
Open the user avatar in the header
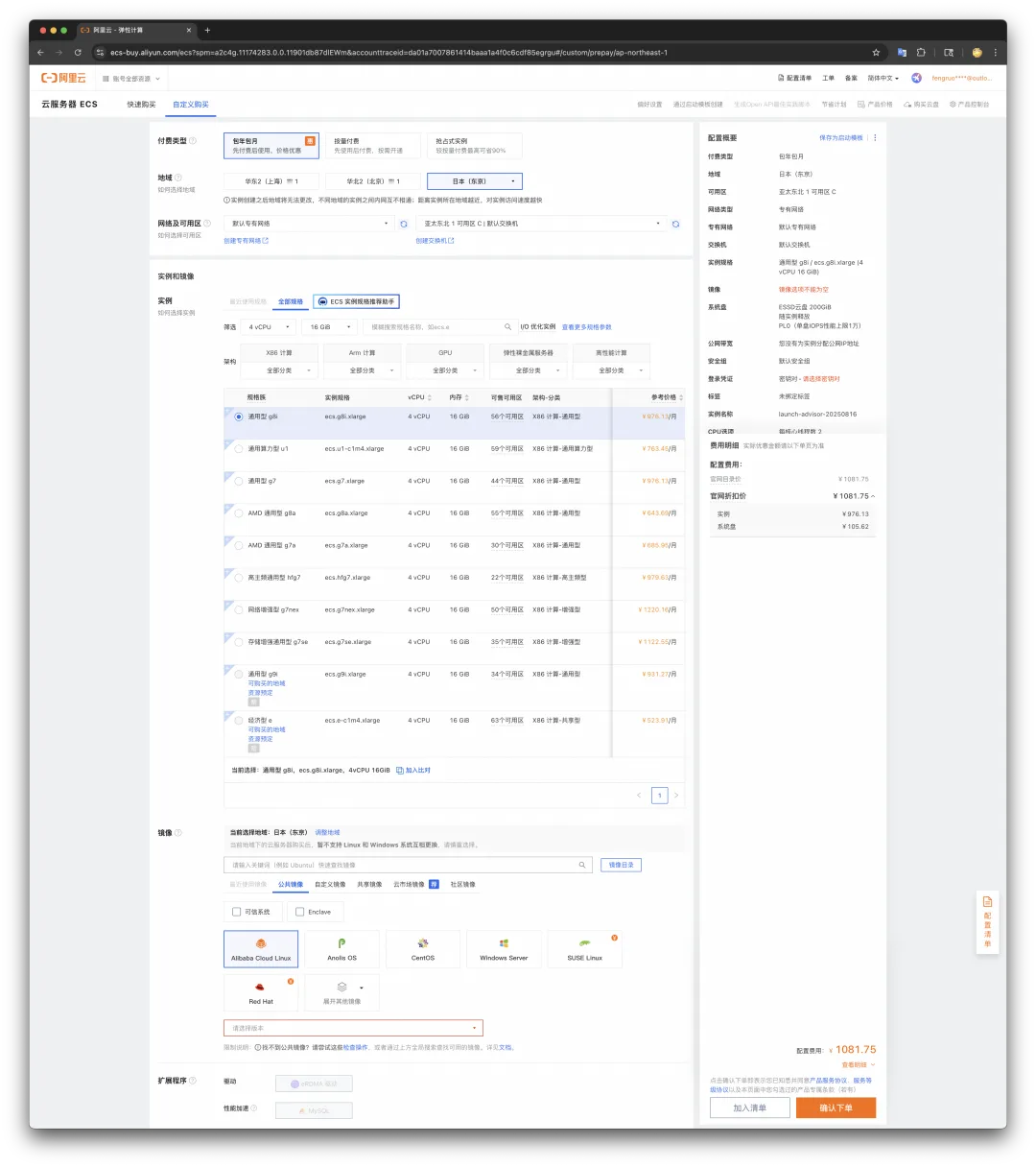(916, 78)
